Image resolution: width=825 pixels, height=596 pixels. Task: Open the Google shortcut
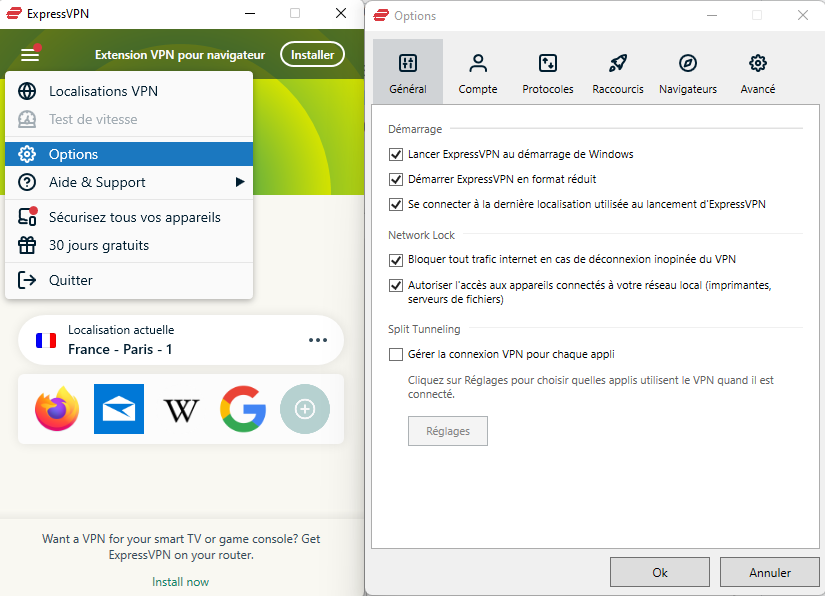(x=243, y=409)
